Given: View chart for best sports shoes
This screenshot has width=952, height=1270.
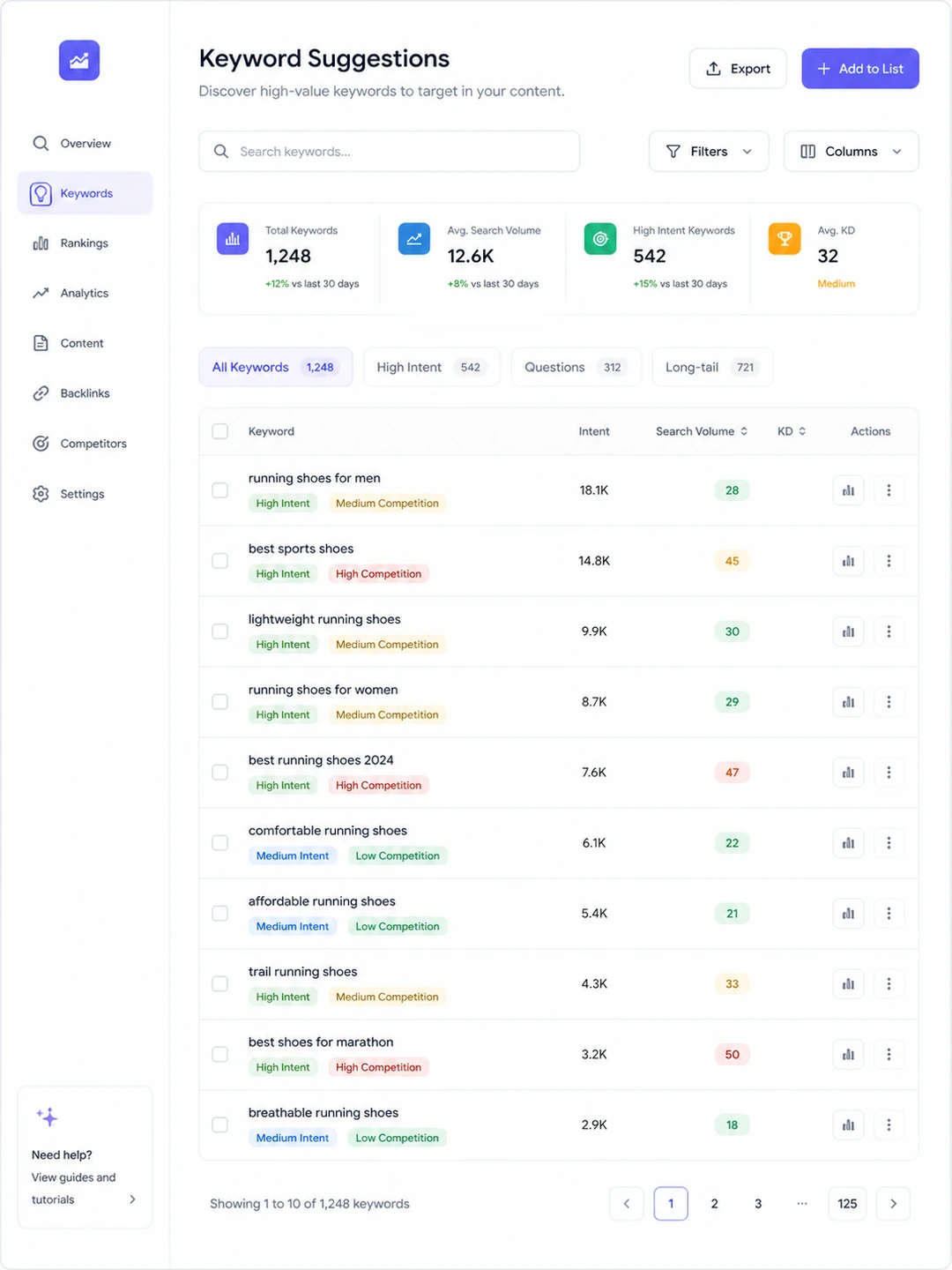Looking at the screenshot, I should click(848, 561).
